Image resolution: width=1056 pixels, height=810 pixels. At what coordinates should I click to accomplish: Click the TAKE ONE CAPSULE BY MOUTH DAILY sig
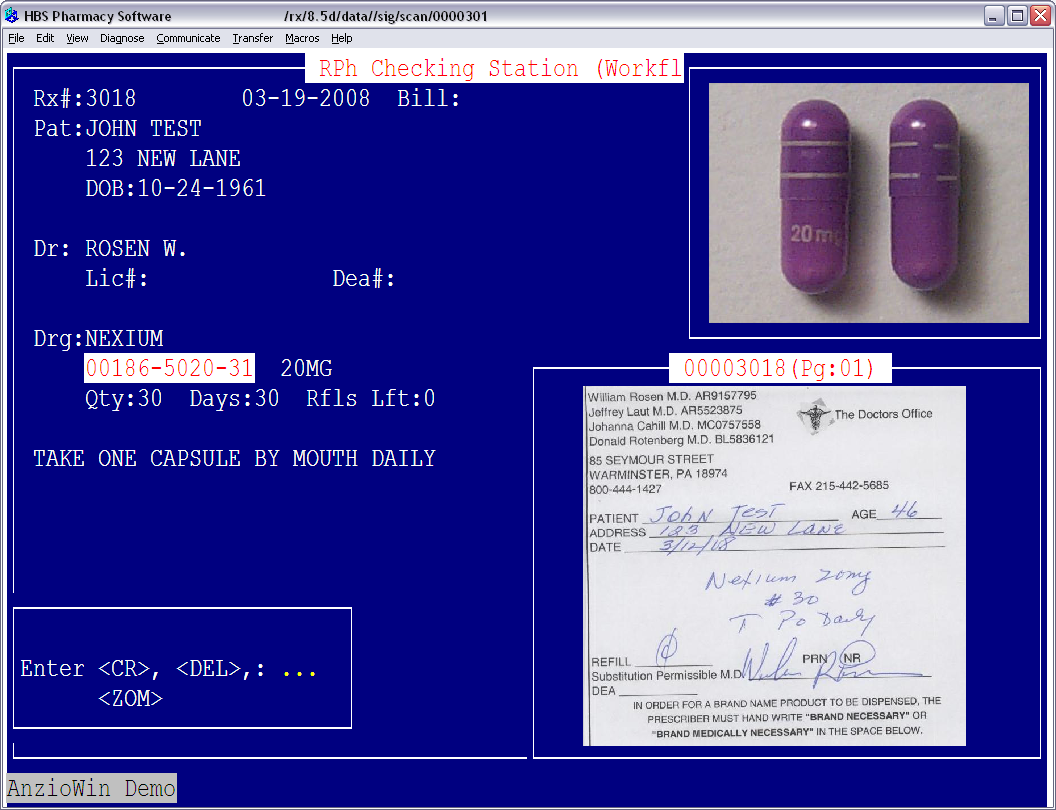(x=234, y=459)
